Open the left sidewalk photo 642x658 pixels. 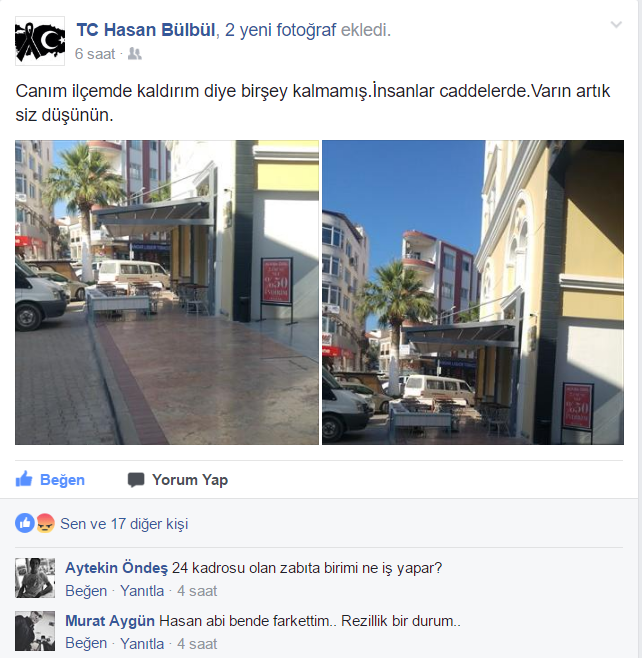click(167, 292)
